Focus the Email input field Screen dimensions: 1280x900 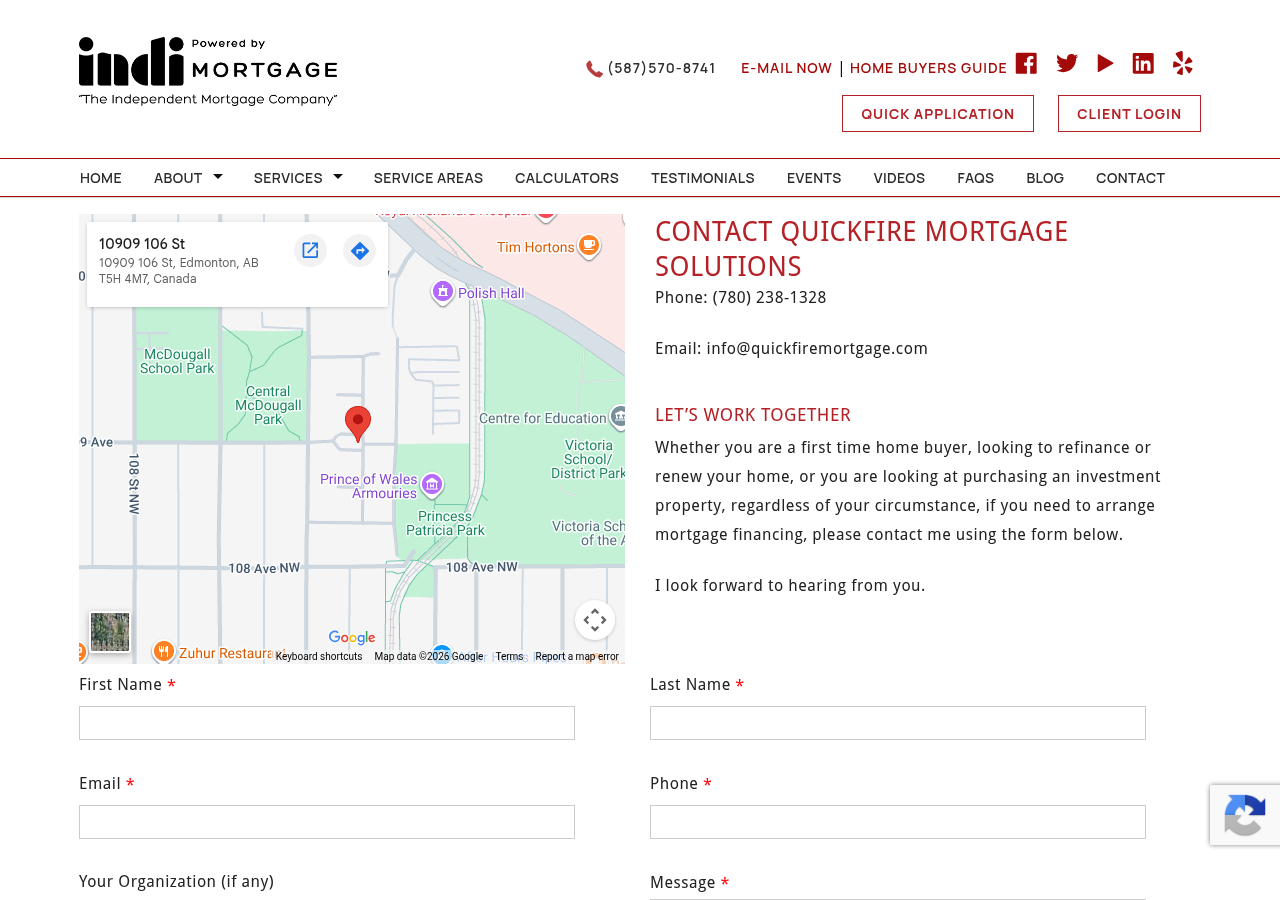(x=327, y=822)
